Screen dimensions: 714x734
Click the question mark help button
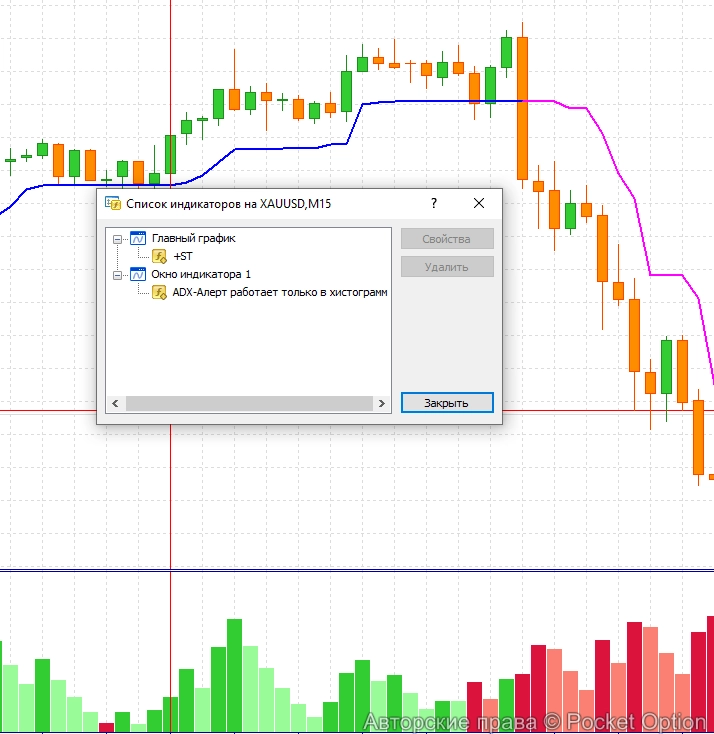(434, 203)
